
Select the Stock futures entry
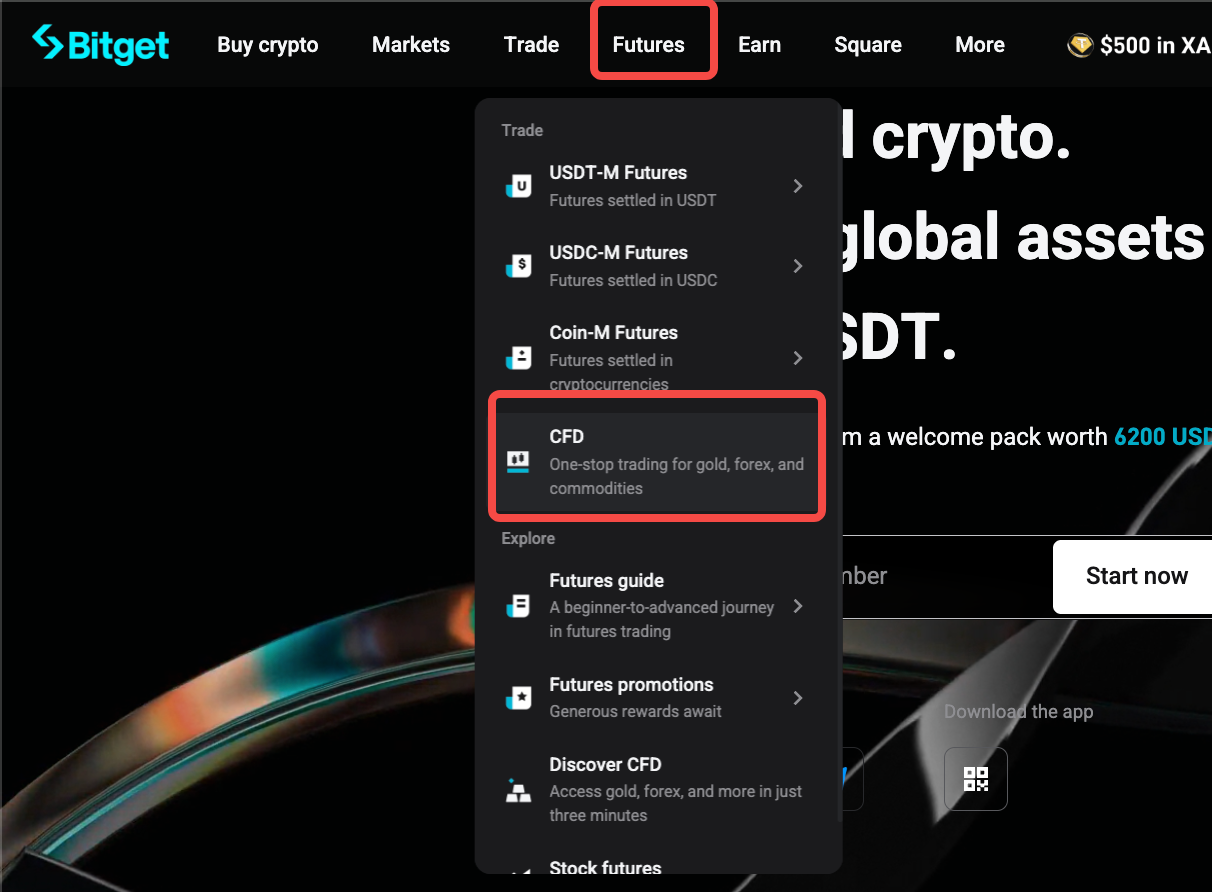pyautogui.click(x=605, y=868)
